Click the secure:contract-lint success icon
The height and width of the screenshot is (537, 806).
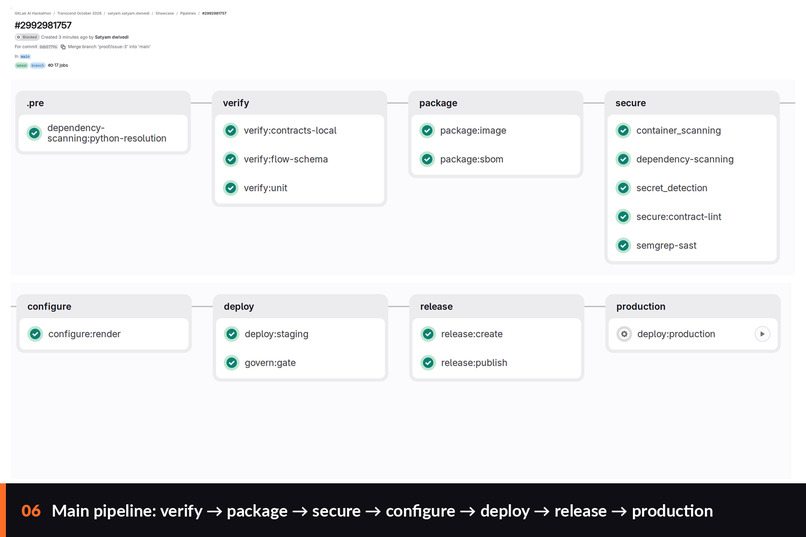(x=624, y=217)
